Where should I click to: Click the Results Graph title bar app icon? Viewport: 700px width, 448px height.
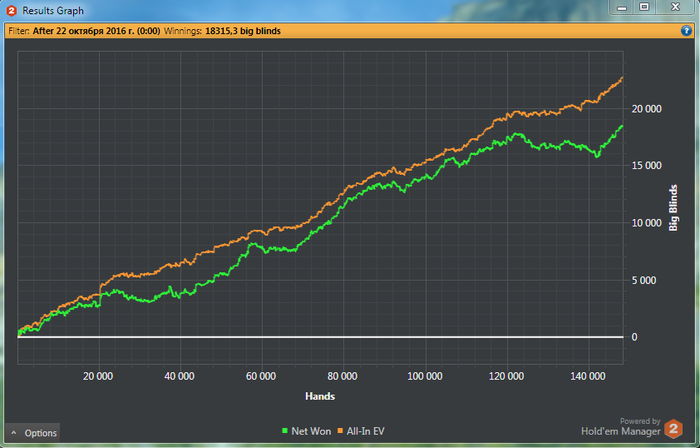point(12,11)
